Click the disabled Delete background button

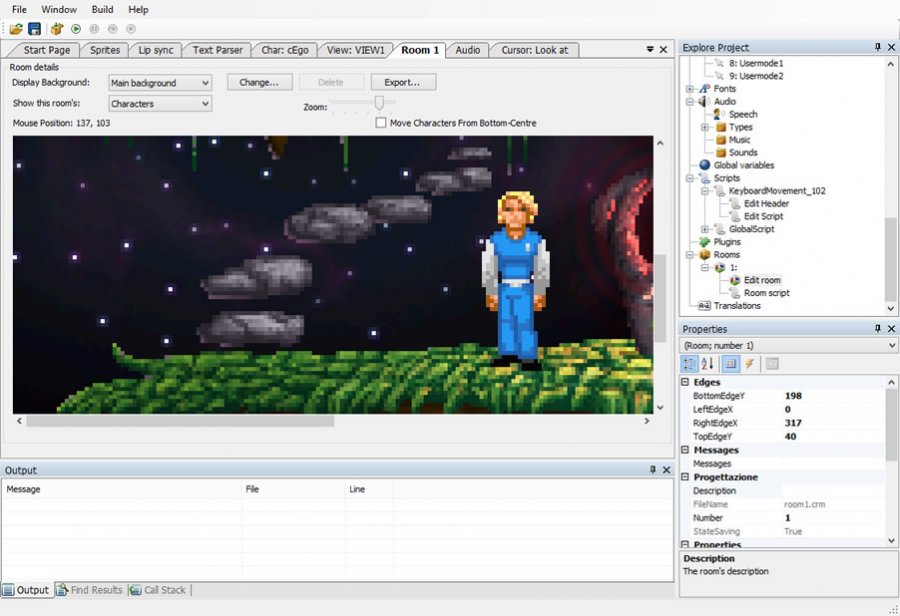pos(331,82)
